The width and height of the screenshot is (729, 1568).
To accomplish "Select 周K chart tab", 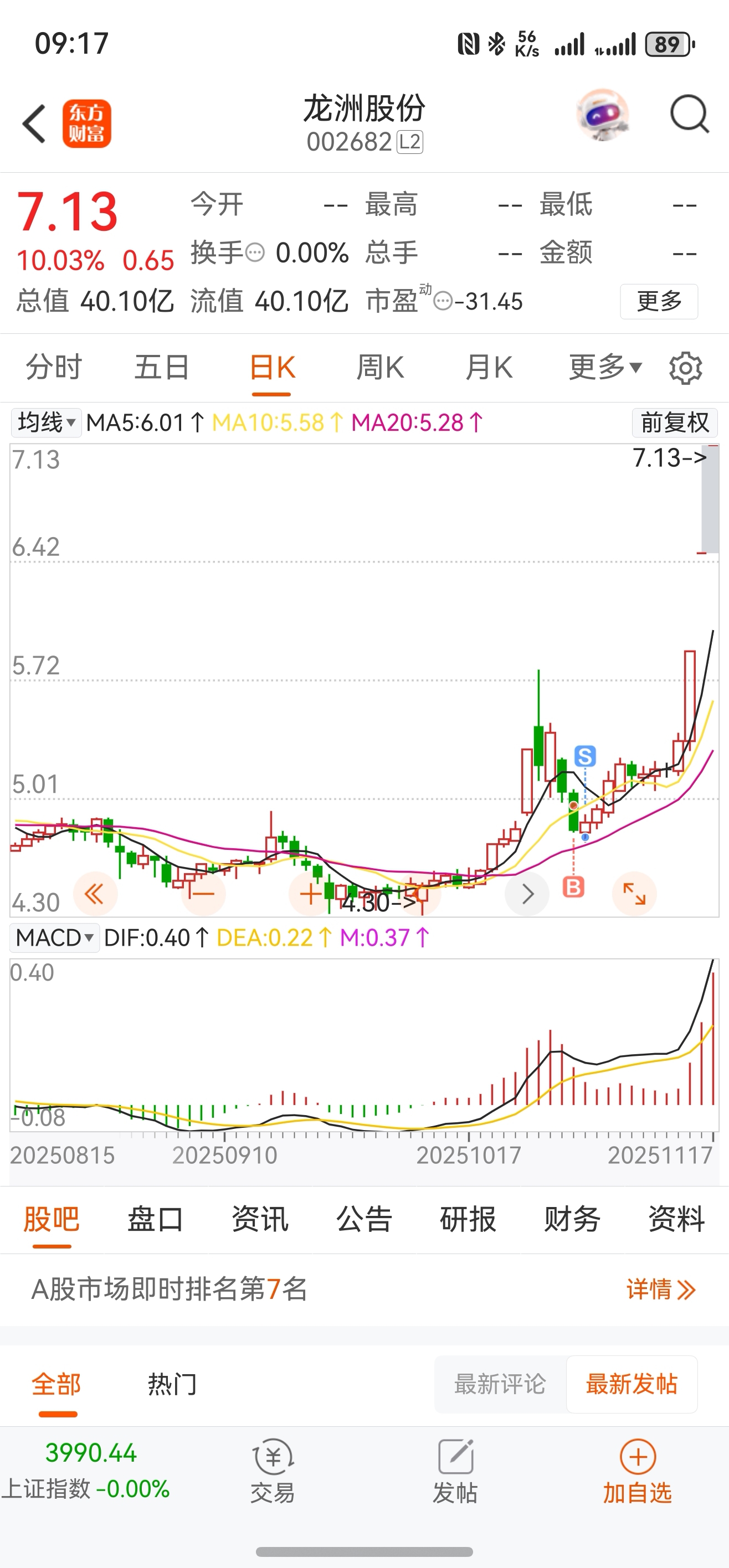I will 380,367.
